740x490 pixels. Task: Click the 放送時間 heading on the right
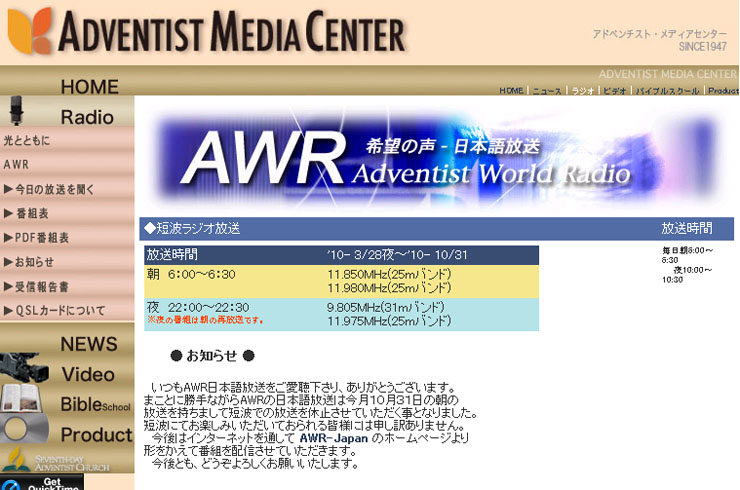tap(687, 228)
